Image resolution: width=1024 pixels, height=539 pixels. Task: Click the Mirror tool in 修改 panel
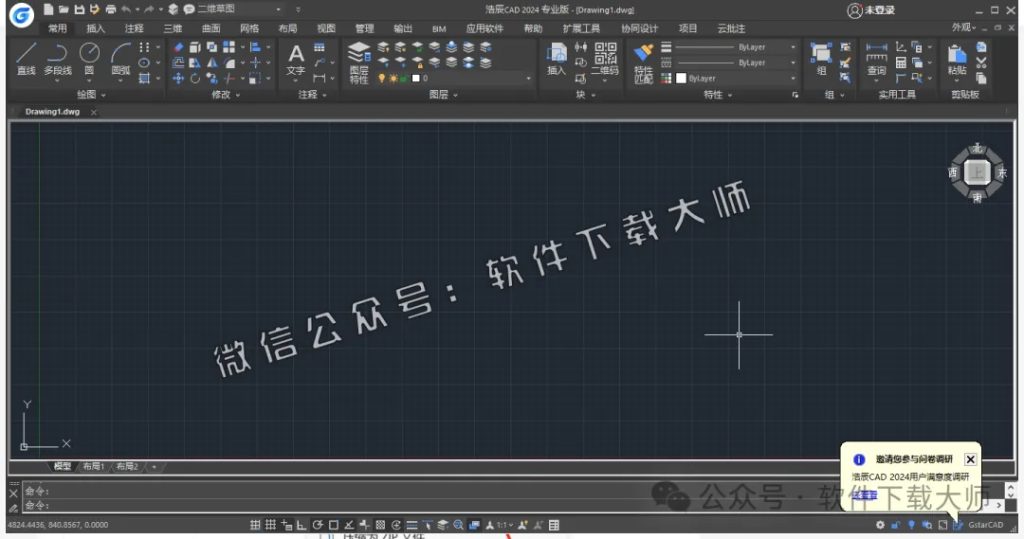click(x=212, y=63)
